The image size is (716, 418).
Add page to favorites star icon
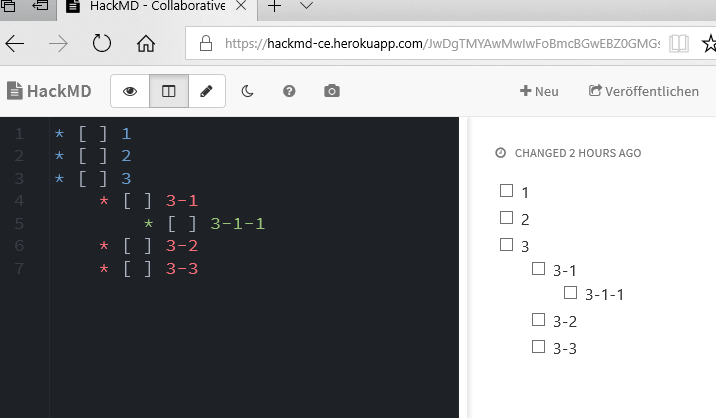(709, 43)
